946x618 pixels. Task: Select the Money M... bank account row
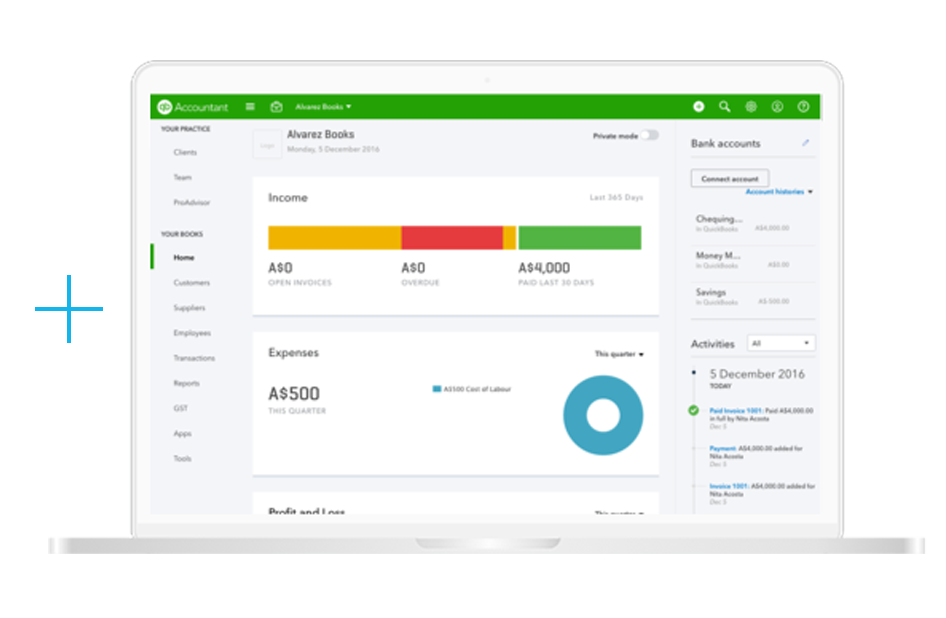pyautogui.click(x=753, y=260)
